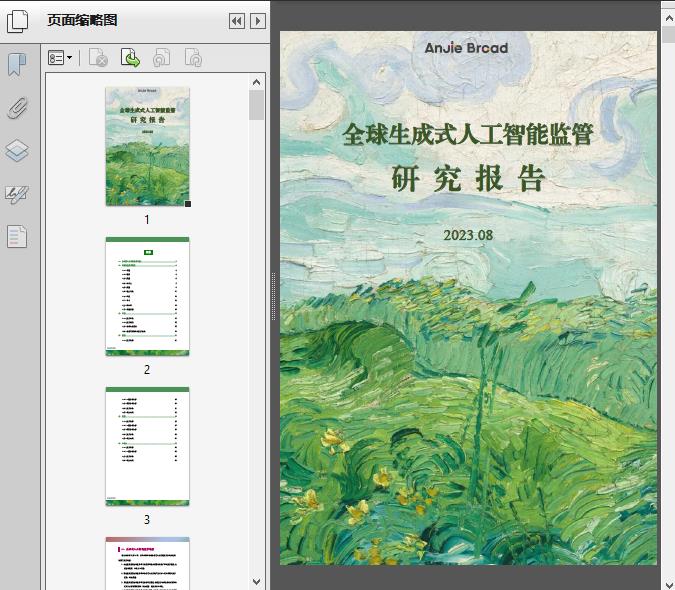Screen dimensions: 675x590
Task: Click the panel splitter grip handle
Action: click(273, 297)
